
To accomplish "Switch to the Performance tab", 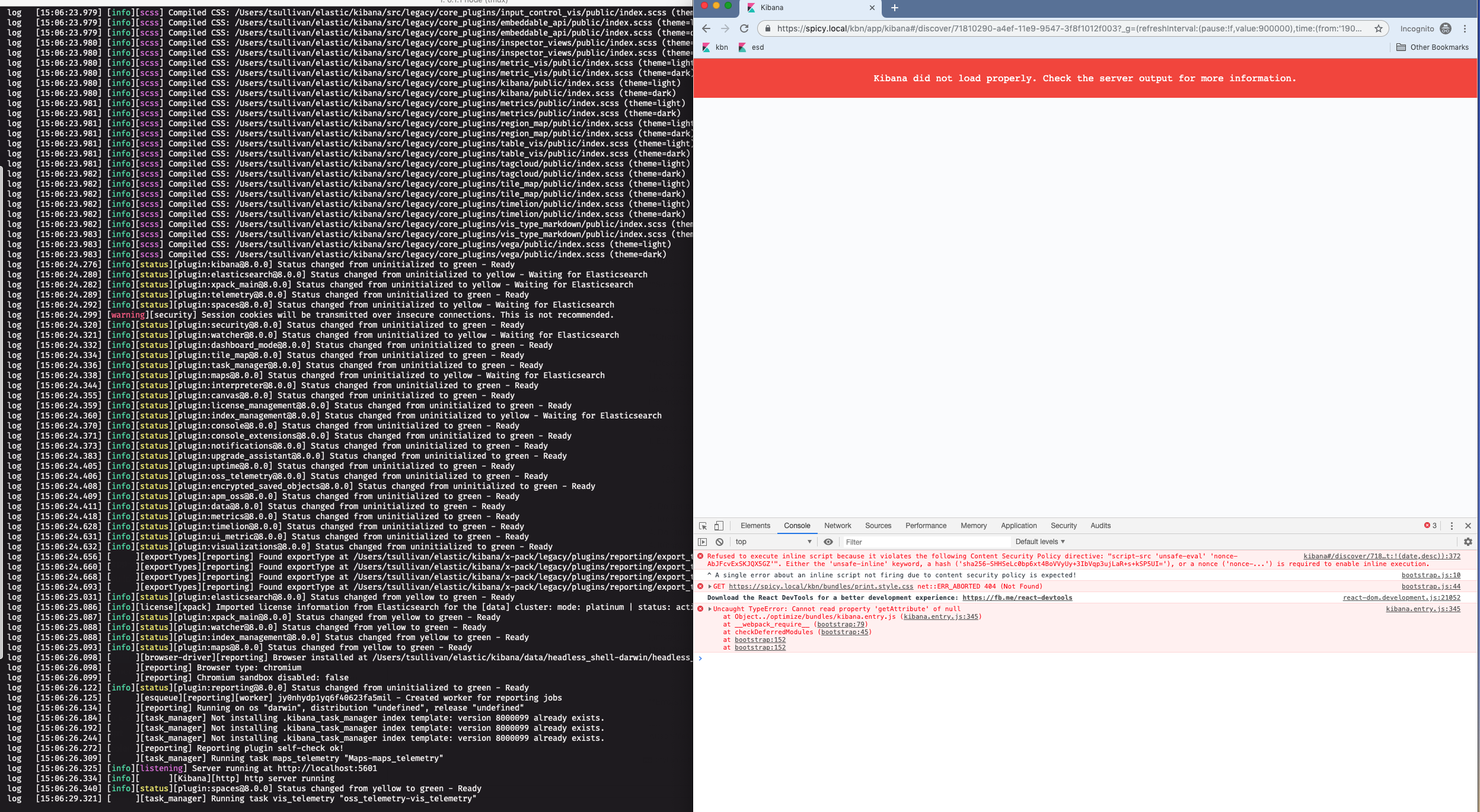I will 926,526.
